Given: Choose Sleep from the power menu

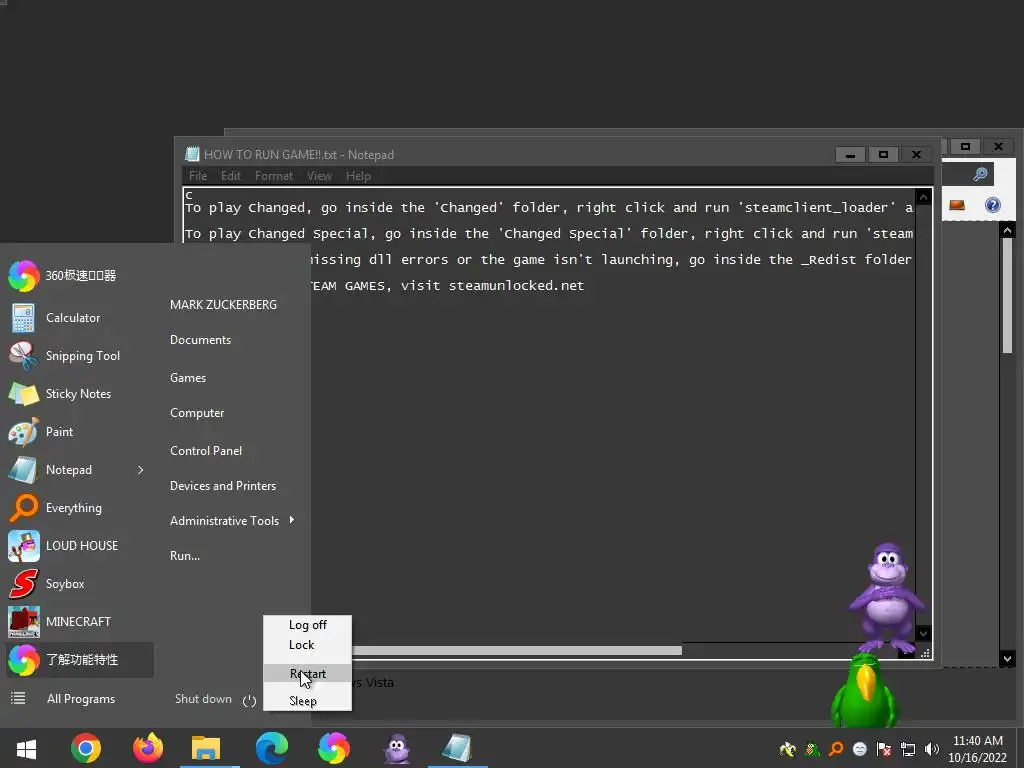Looking at the screenshot, I should pyautogui.click(x=308, y=701).
